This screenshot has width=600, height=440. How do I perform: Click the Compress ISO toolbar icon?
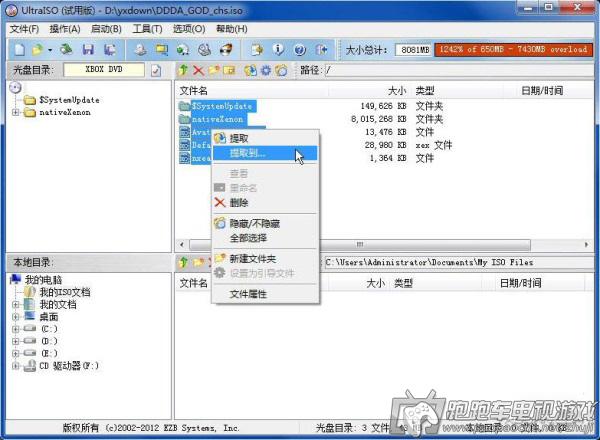click(162, 50)
